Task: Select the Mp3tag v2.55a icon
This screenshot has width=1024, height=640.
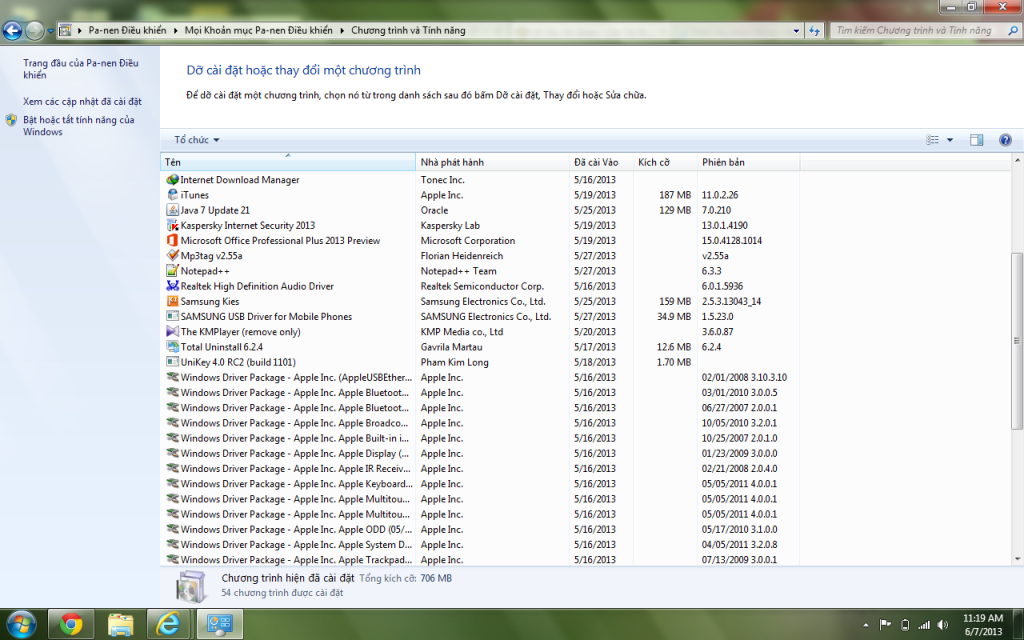Action: (x=172, y=255)
